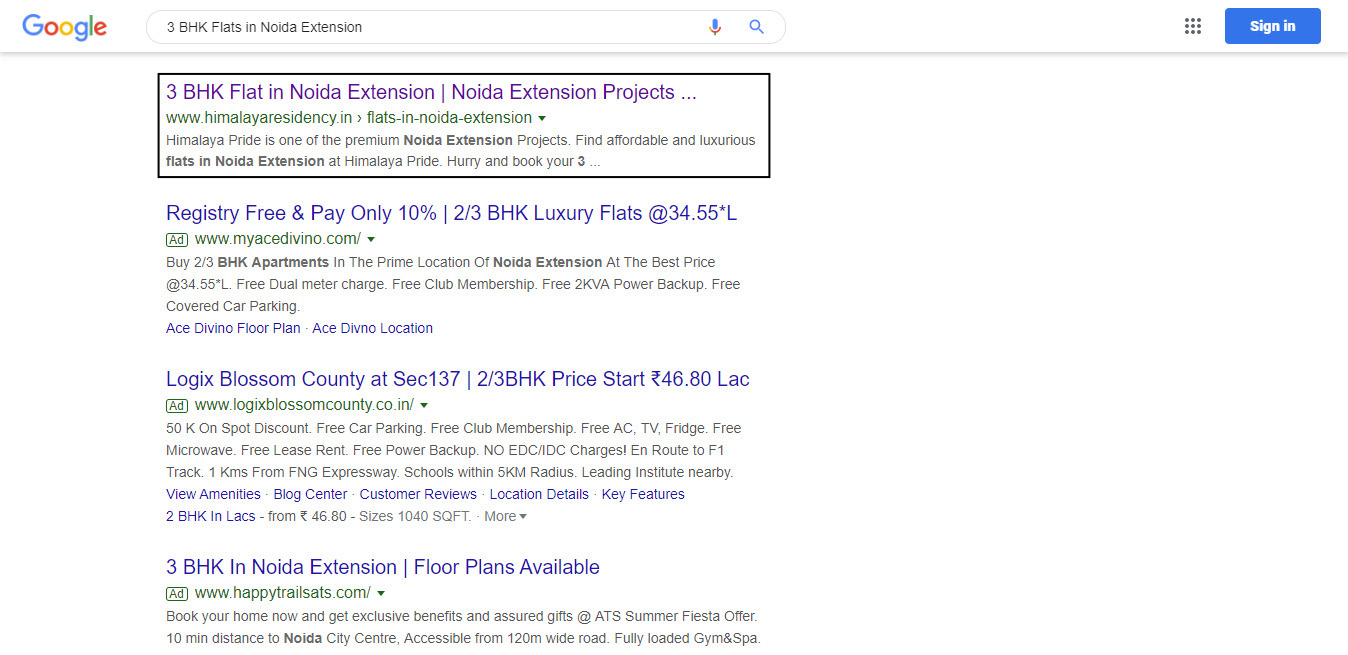This screenshot has width=1348, height=655.
Task: Click the Google logo
Action: tap(64, 27)
